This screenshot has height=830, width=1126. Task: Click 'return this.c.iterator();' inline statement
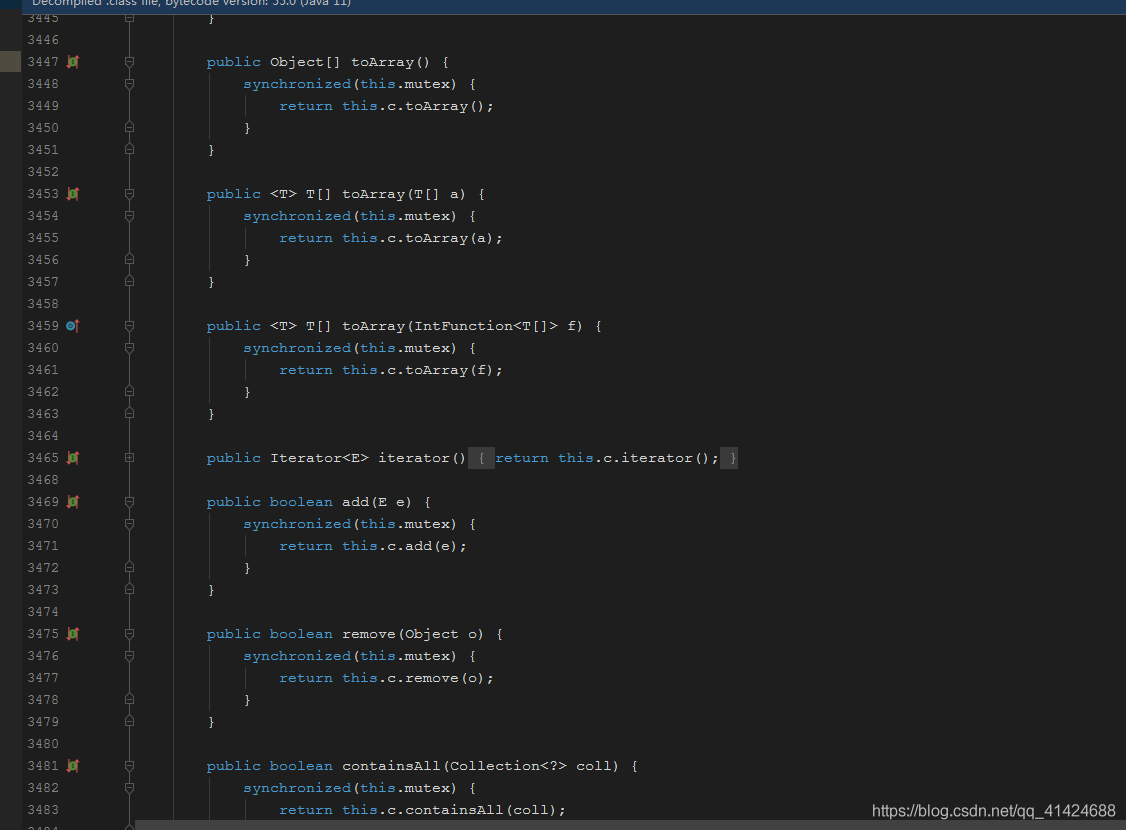click(x=607, y=458)
